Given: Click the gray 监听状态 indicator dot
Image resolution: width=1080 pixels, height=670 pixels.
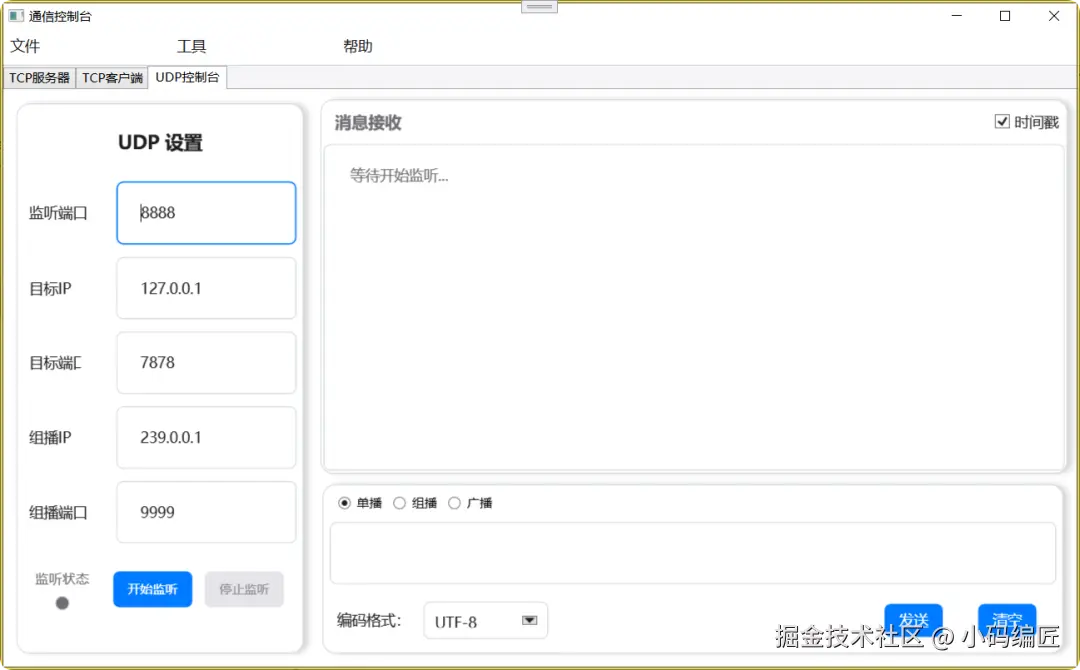Looking at the screenshot, I should (62, 603).
